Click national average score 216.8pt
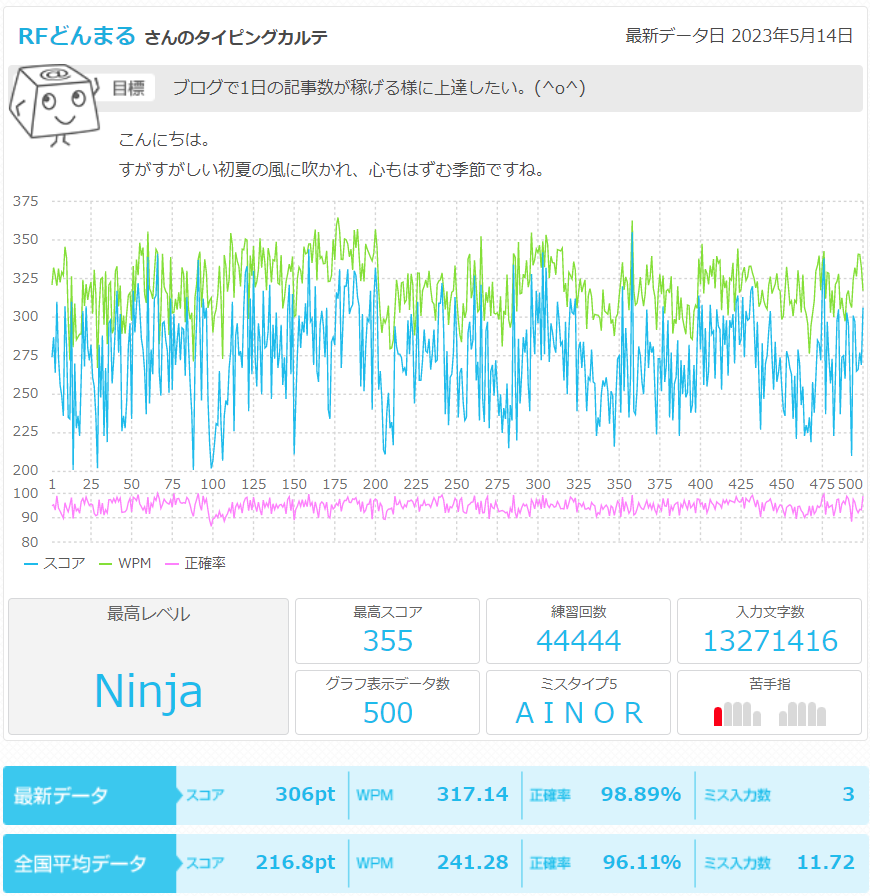This screenshot has width=870, height=896. pos(296,862)
